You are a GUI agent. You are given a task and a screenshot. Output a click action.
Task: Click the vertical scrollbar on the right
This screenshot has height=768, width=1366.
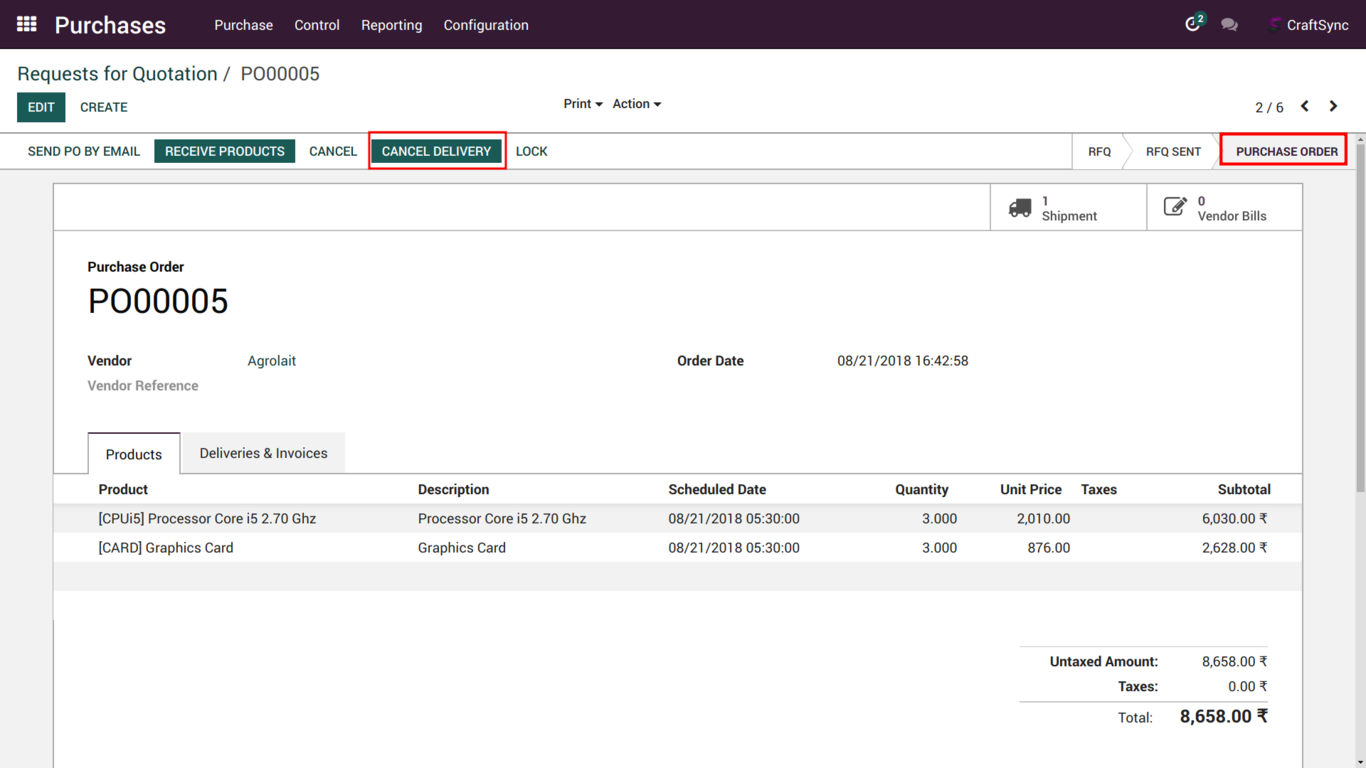(x=1360, y=320)
